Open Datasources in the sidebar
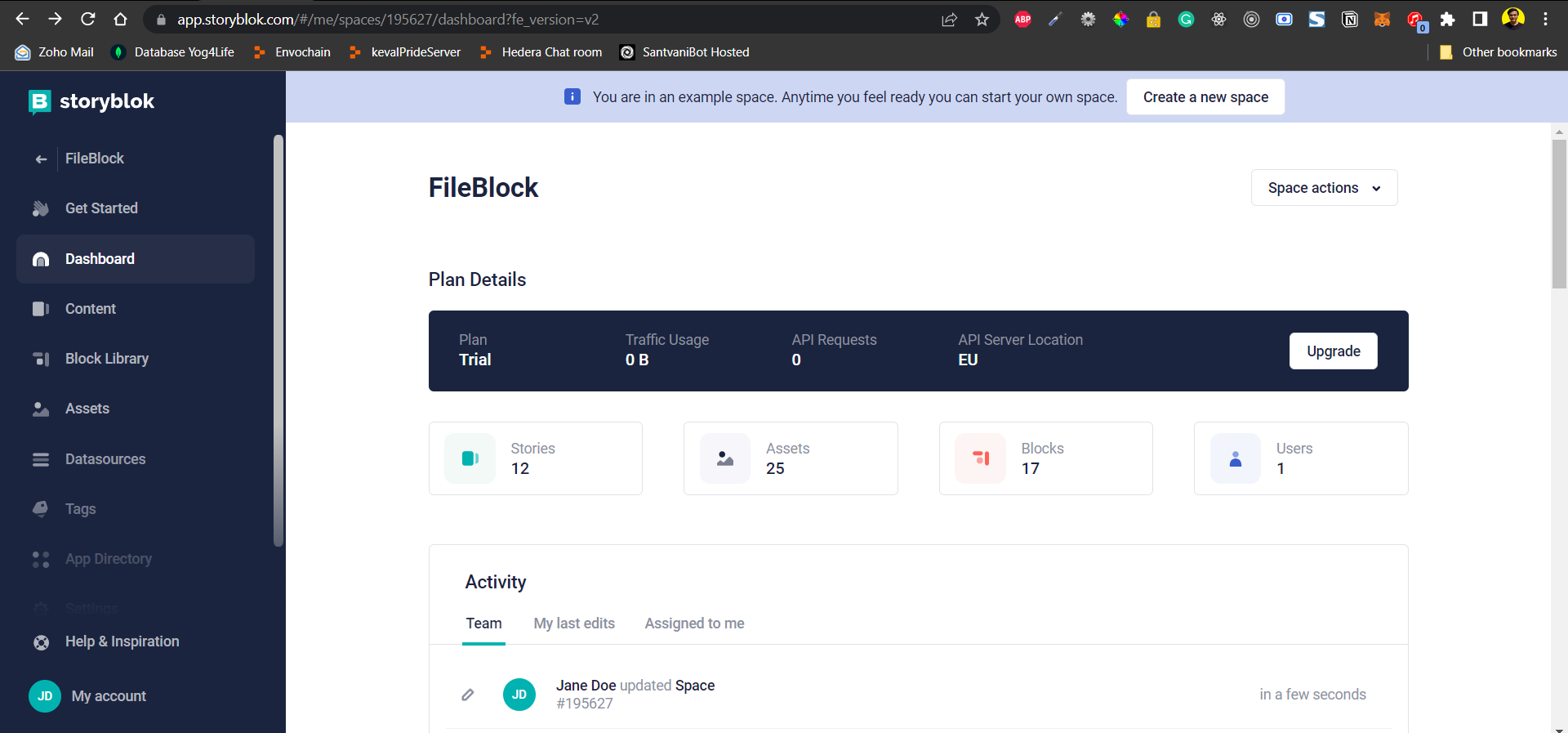The image size is (1568, 733). click(136, 459)
